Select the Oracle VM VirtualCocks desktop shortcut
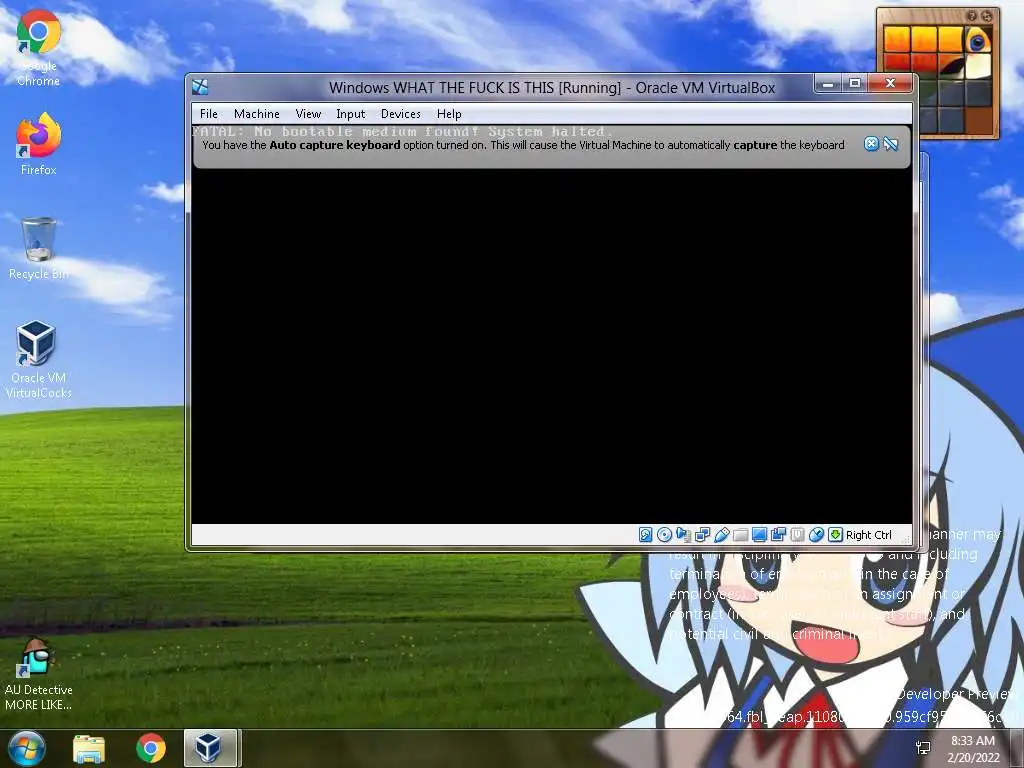Viewport: 1024px width, 768px height. coord(39,360)
